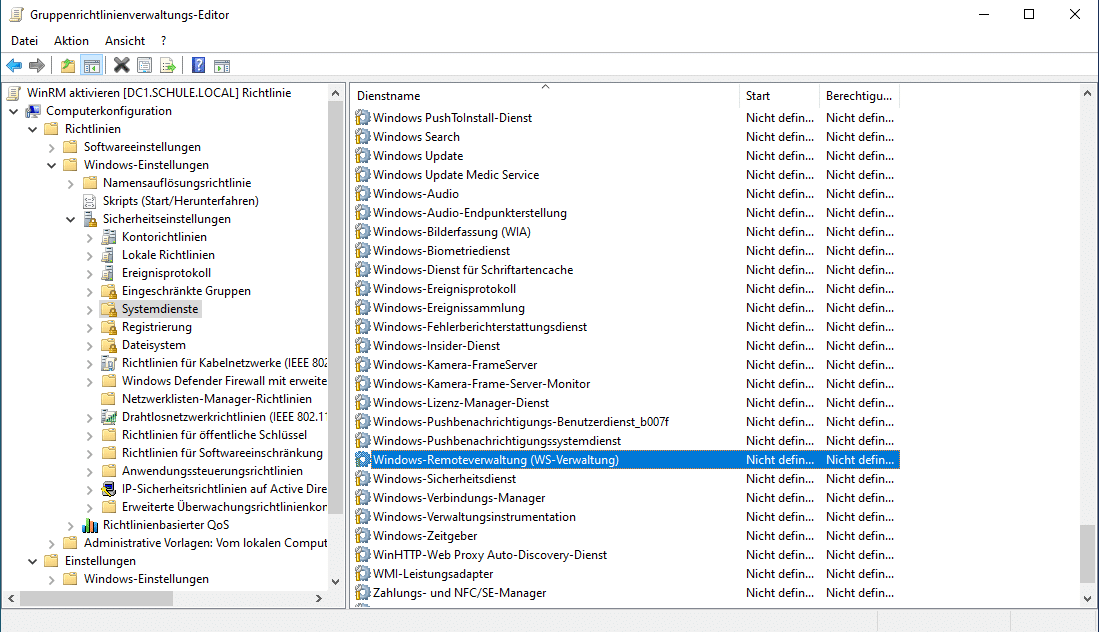
Task: Expand the Einstellungen node at the bottom
Action: click(33, 560)
